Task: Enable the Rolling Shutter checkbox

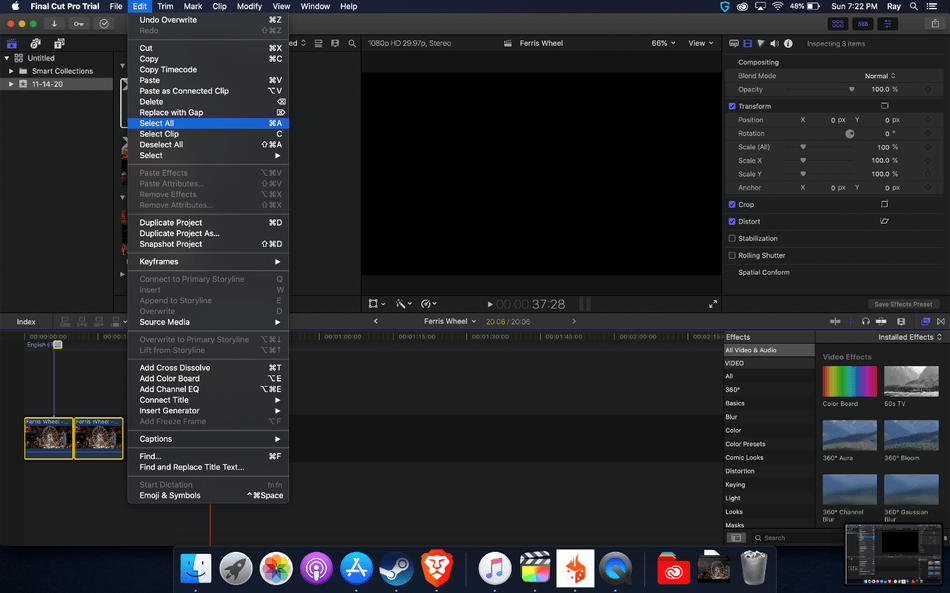Action: (732, 255)
